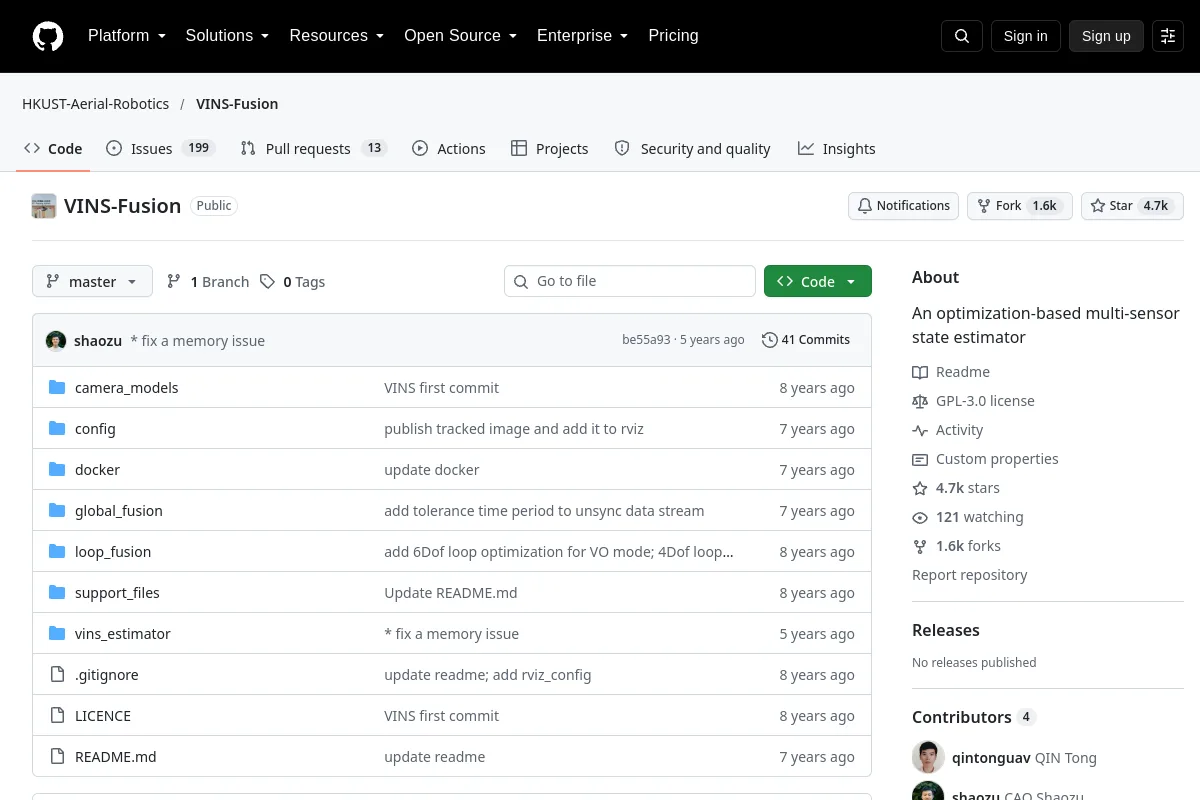Fork the VINS-Fusion repository
Image resolution: width=1200 pixels, height=800 pixels.
click(x=1020, y=206)
